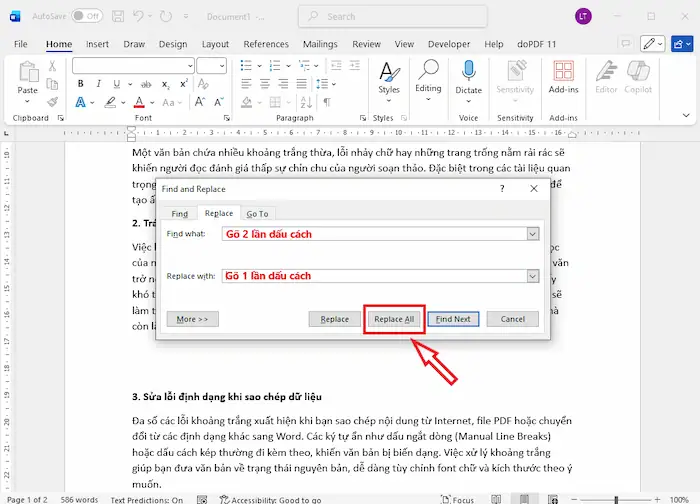Expand the Find what dropdown arrow
This screenshot has width=700, height=504.
pos(532,234)
